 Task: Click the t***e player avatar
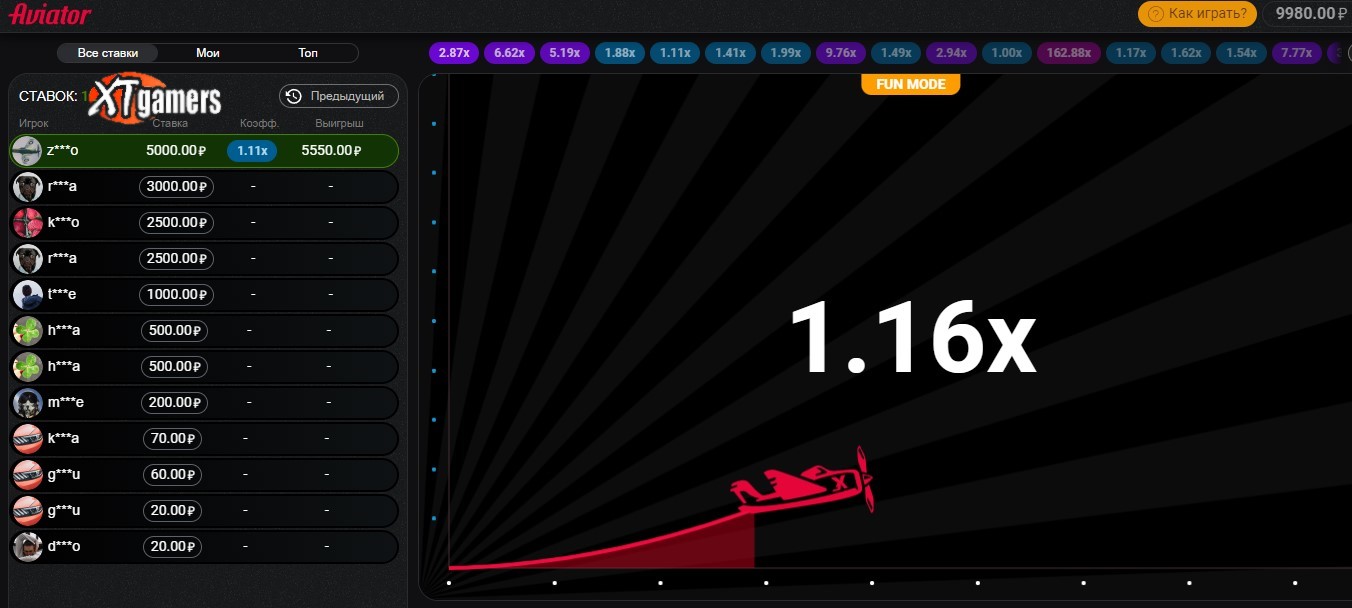(27, 294)
